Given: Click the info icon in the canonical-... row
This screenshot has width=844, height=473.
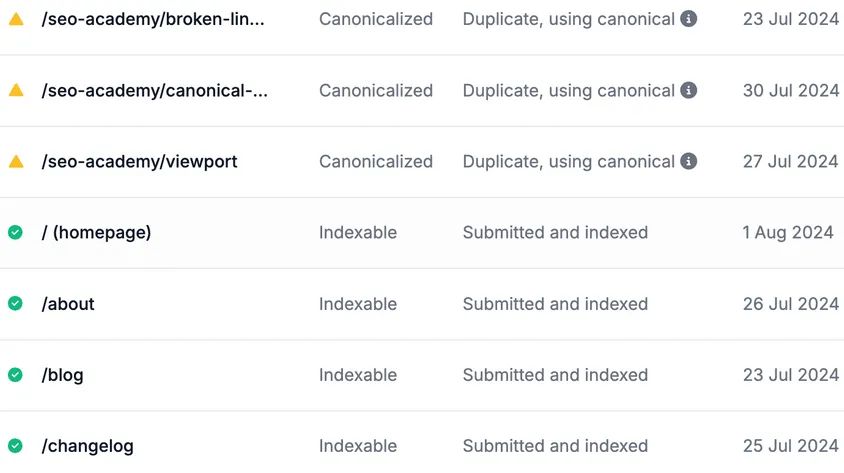Looking at the screenshot, I should [688, 90].
